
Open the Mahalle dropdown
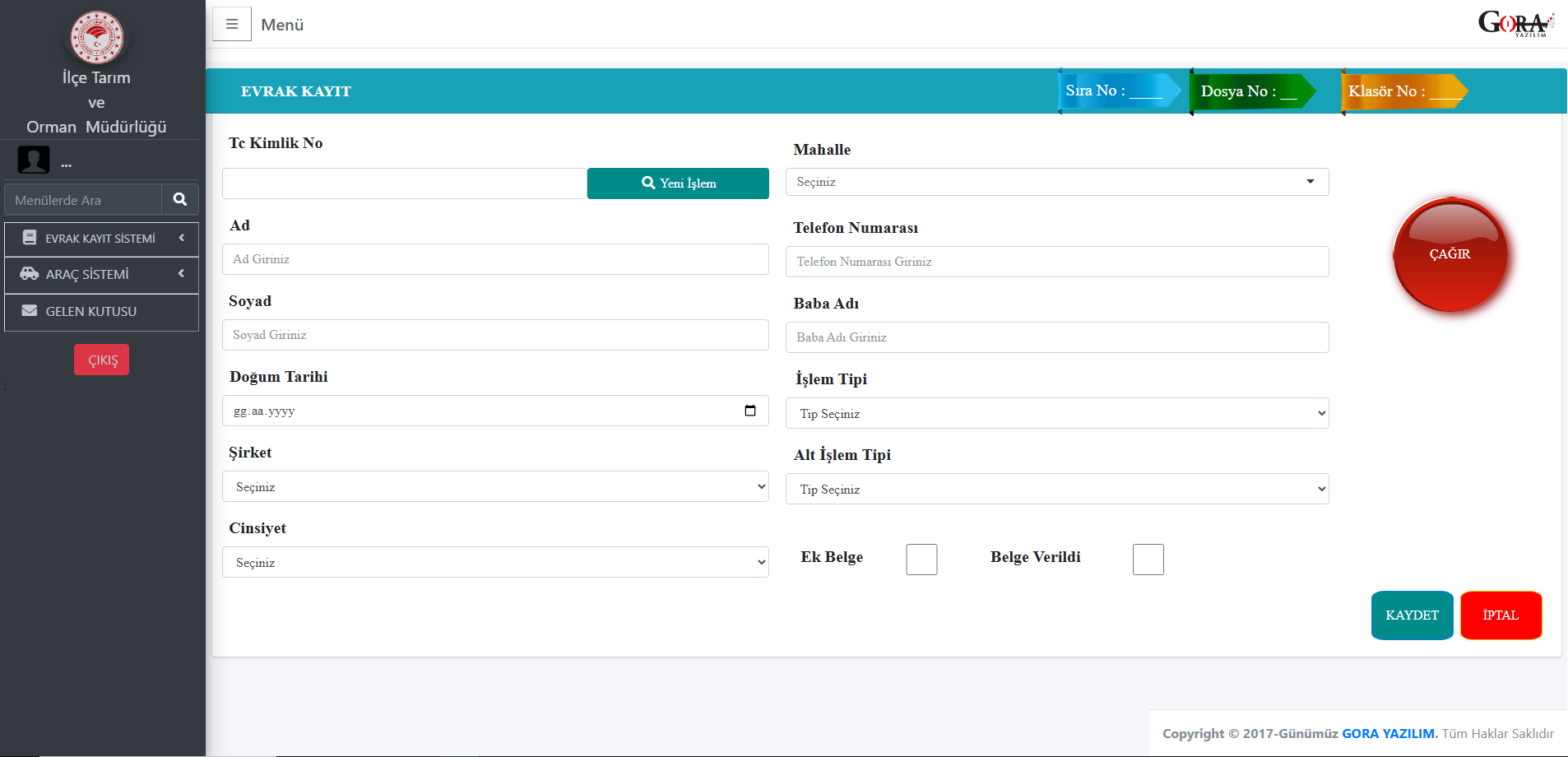point(1056,182)
